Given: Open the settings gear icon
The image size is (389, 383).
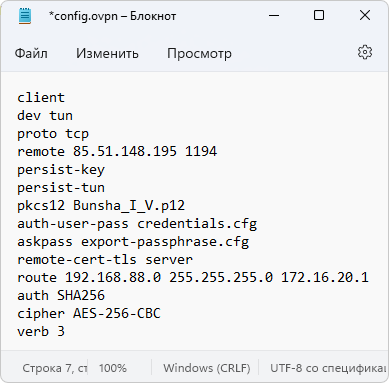Looking at the screenshot, I should 365,52.
